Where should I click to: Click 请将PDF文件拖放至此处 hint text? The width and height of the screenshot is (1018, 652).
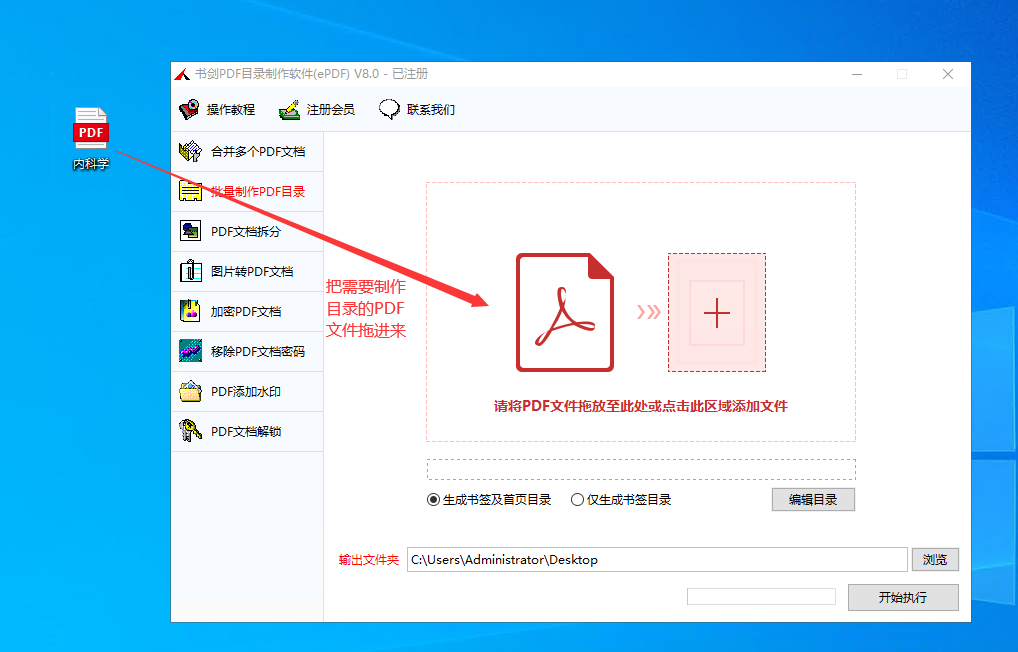click(641, 407)
